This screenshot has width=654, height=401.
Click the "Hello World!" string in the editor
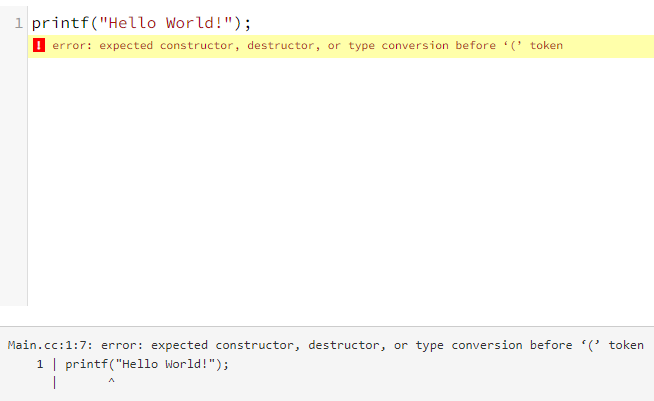tap(166, 23)
